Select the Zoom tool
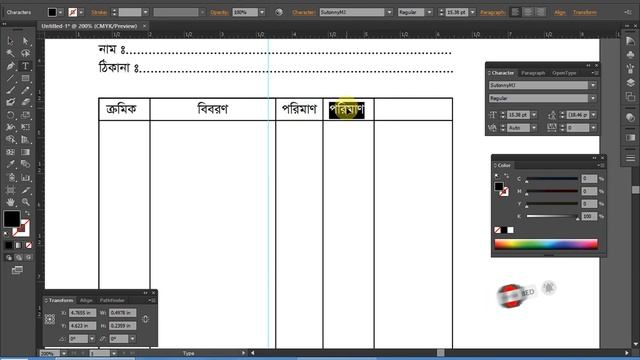 click(25, 202)
